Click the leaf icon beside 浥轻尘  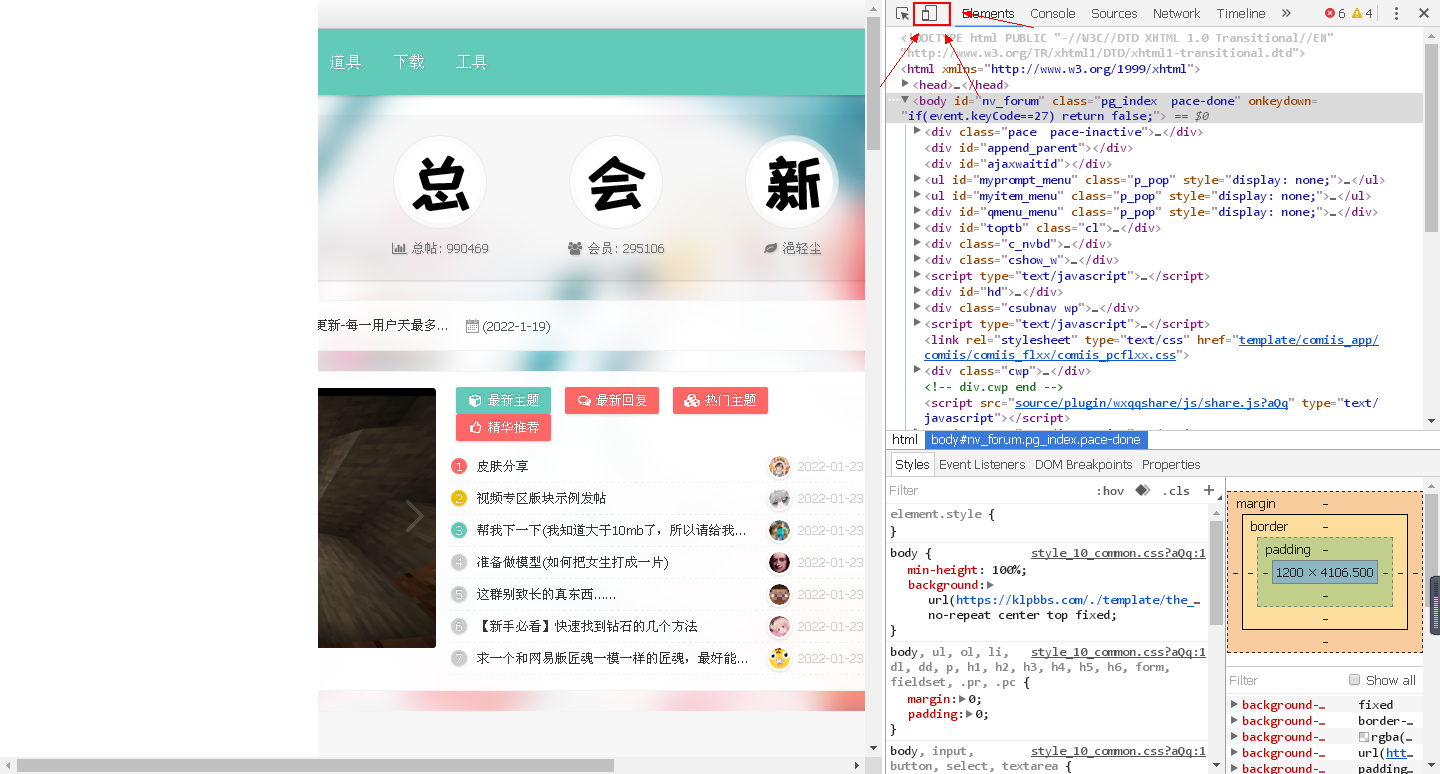click(771, 248)
